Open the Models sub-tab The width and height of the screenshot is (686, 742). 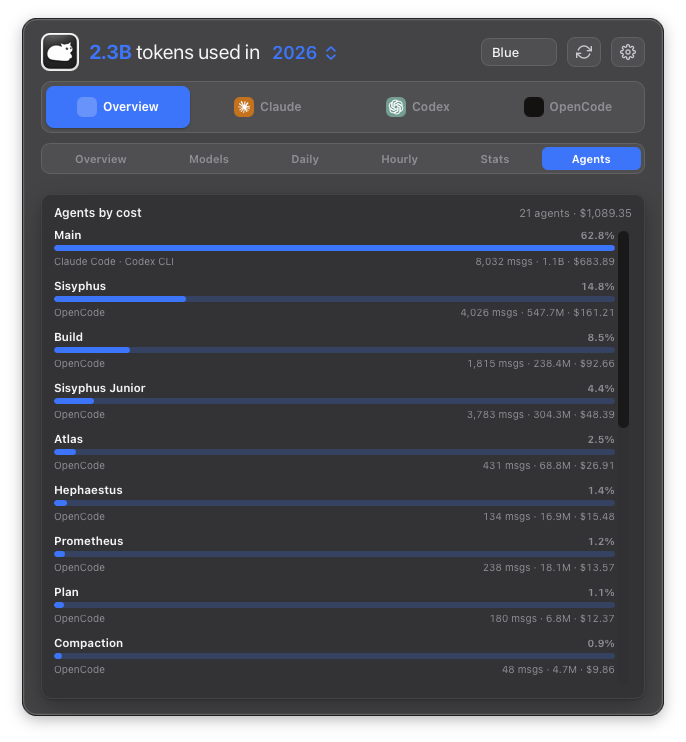tap(209, 159)
